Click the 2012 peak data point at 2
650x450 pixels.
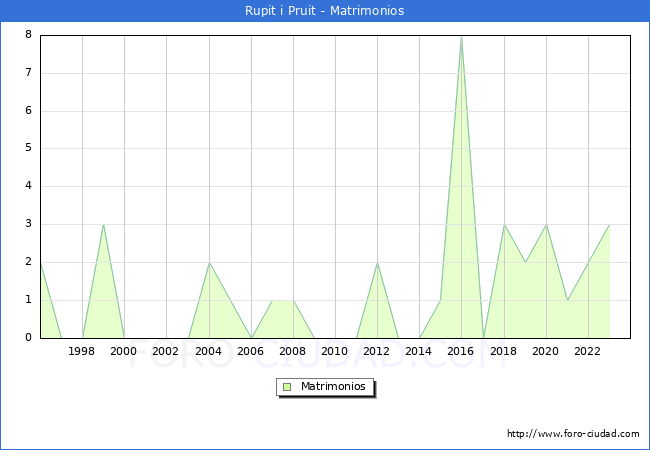pos(377,263)
